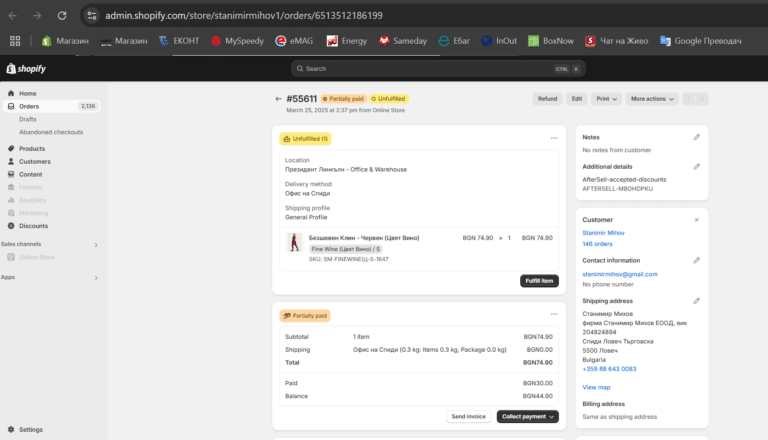Click the Fulfill item button
The height and width of the screenshot is (440, 768).
click(x=539, y=281)
